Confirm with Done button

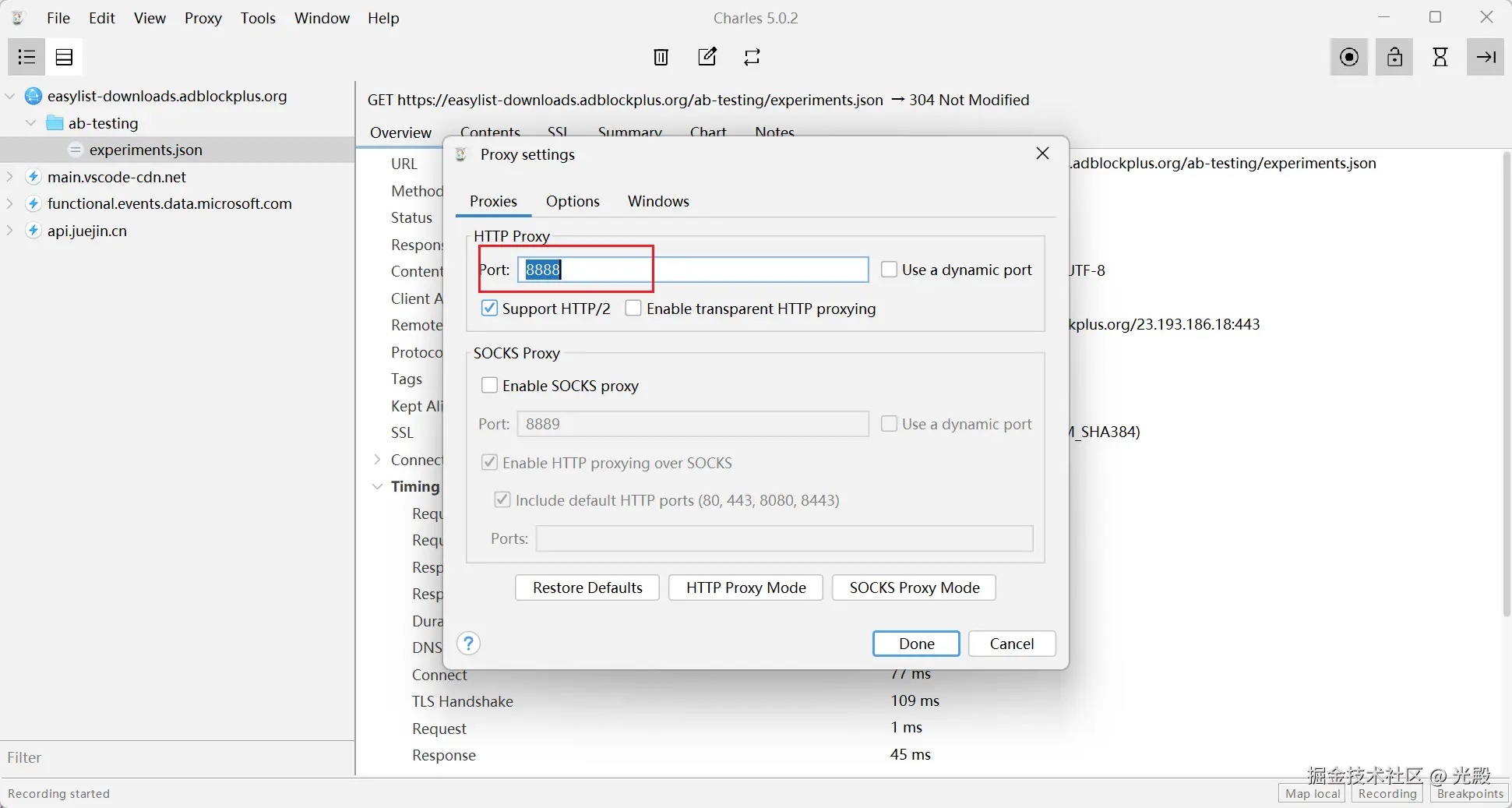916,644
